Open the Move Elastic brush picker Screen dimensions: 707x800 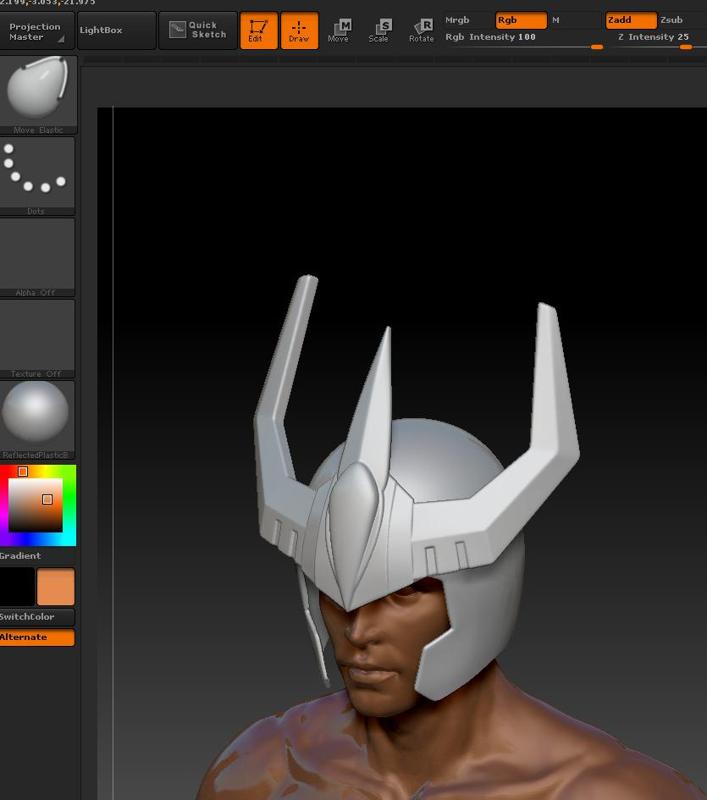38,95
